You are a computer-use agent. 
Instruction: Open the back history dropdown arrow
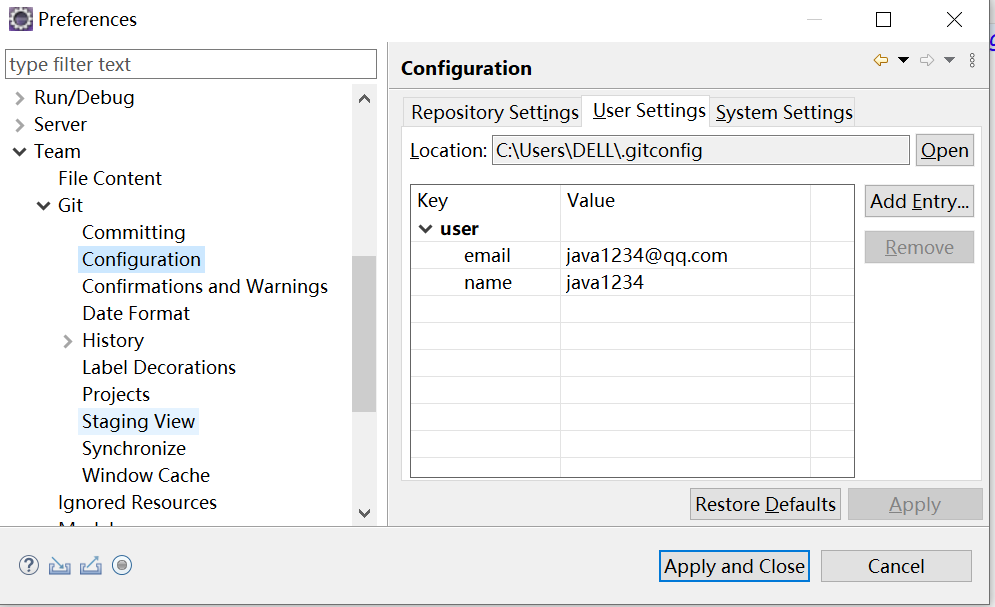(903, 61)
